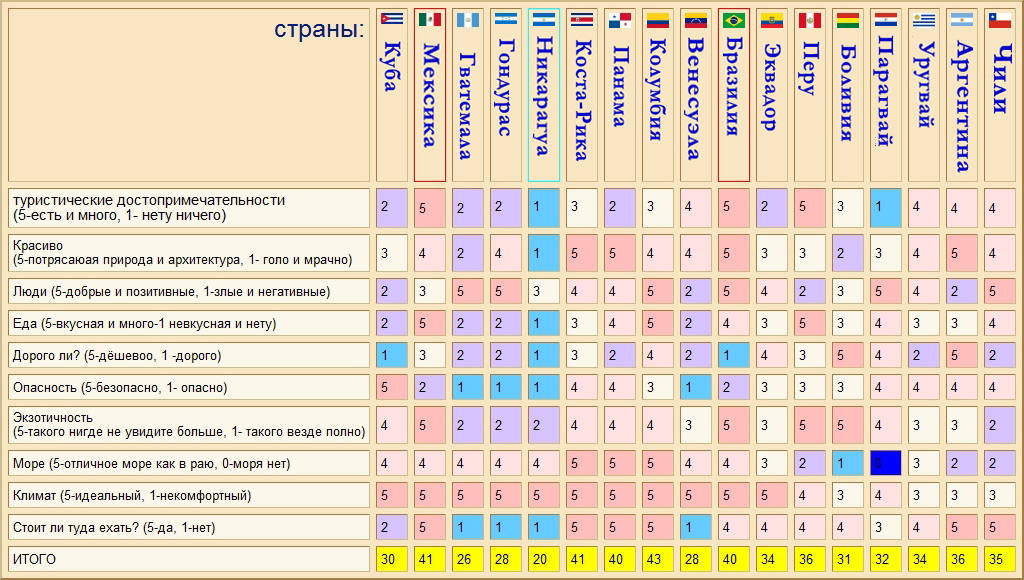This screenshot has height=580, width=1024.
Task: Follow the Панама link
Action: tap(620, 86)
